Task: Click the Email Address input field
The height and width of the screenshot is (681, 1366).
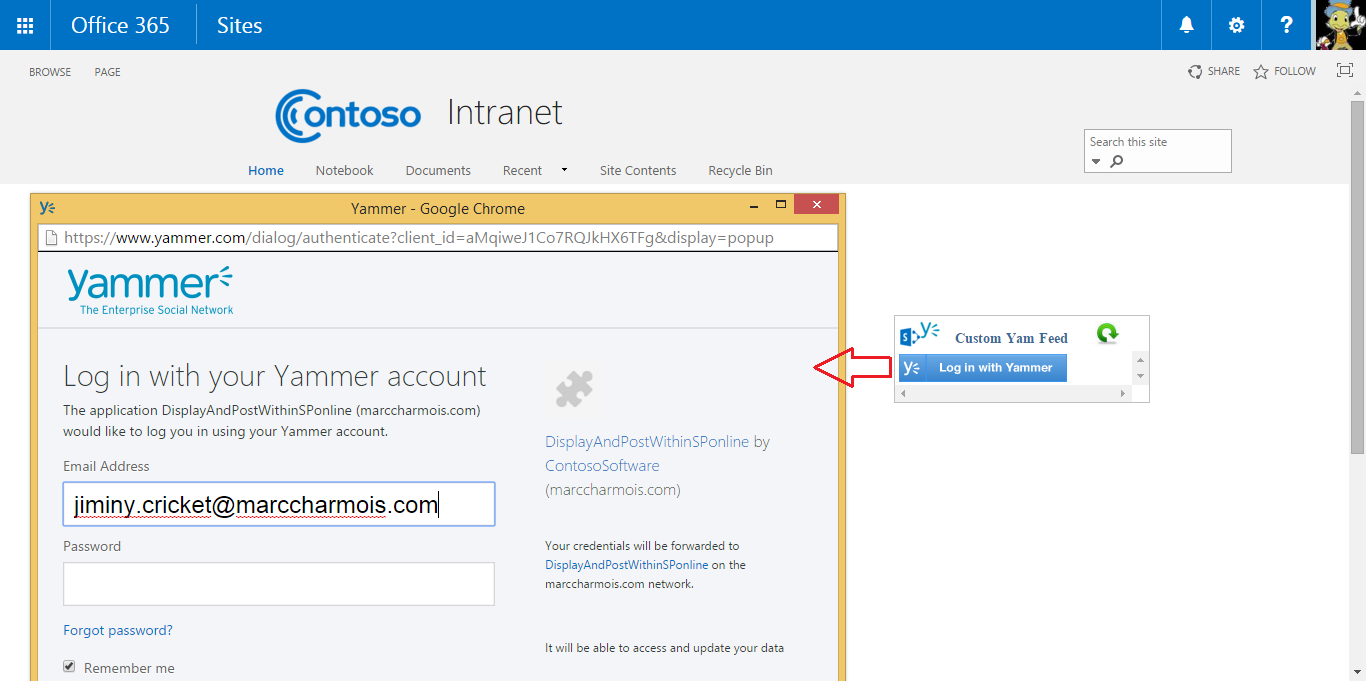Action: 279,504
